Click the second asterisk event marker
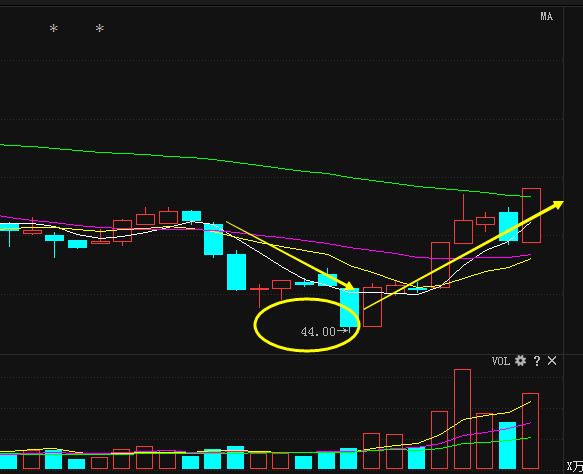Viewport: 583px width, 474px height. [x=100, y=28]
